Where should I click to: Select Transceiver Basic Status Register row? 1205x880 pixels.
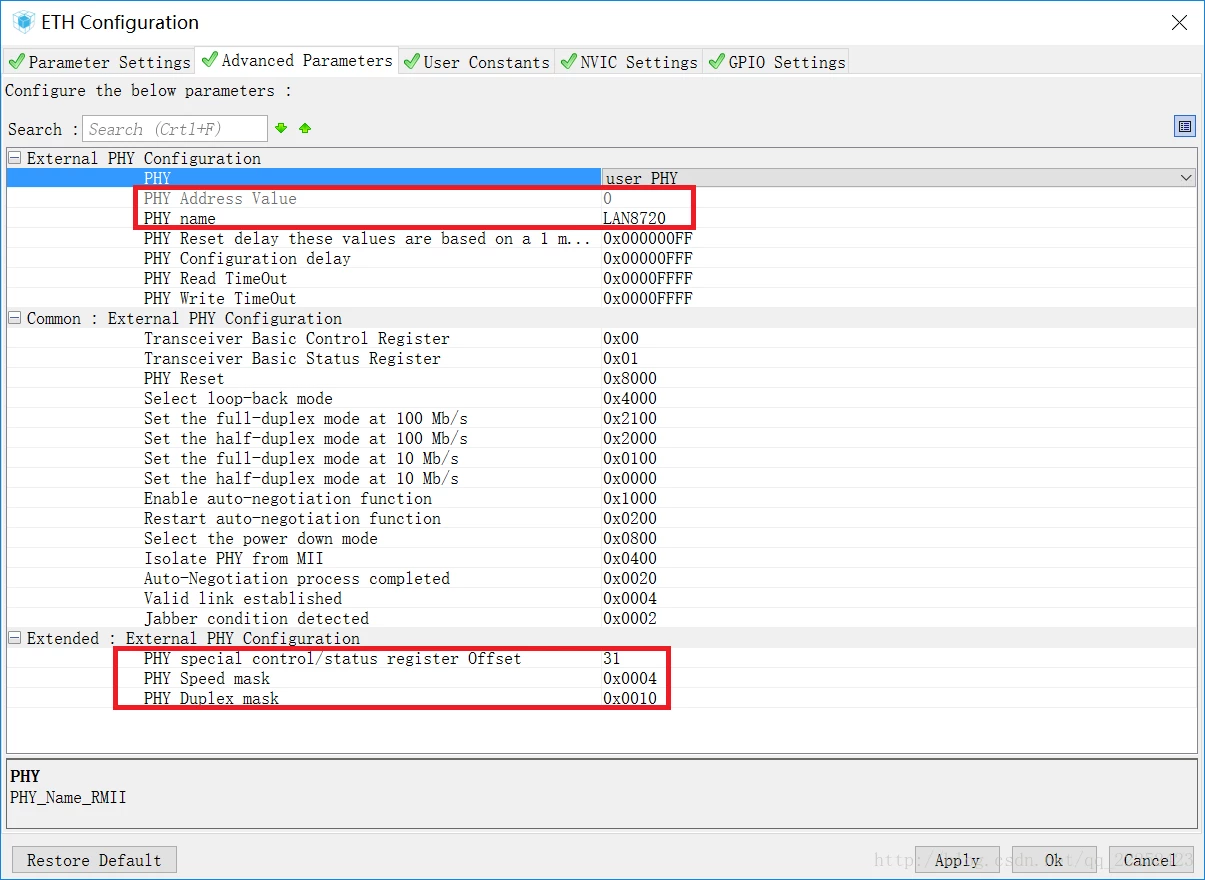601,358
